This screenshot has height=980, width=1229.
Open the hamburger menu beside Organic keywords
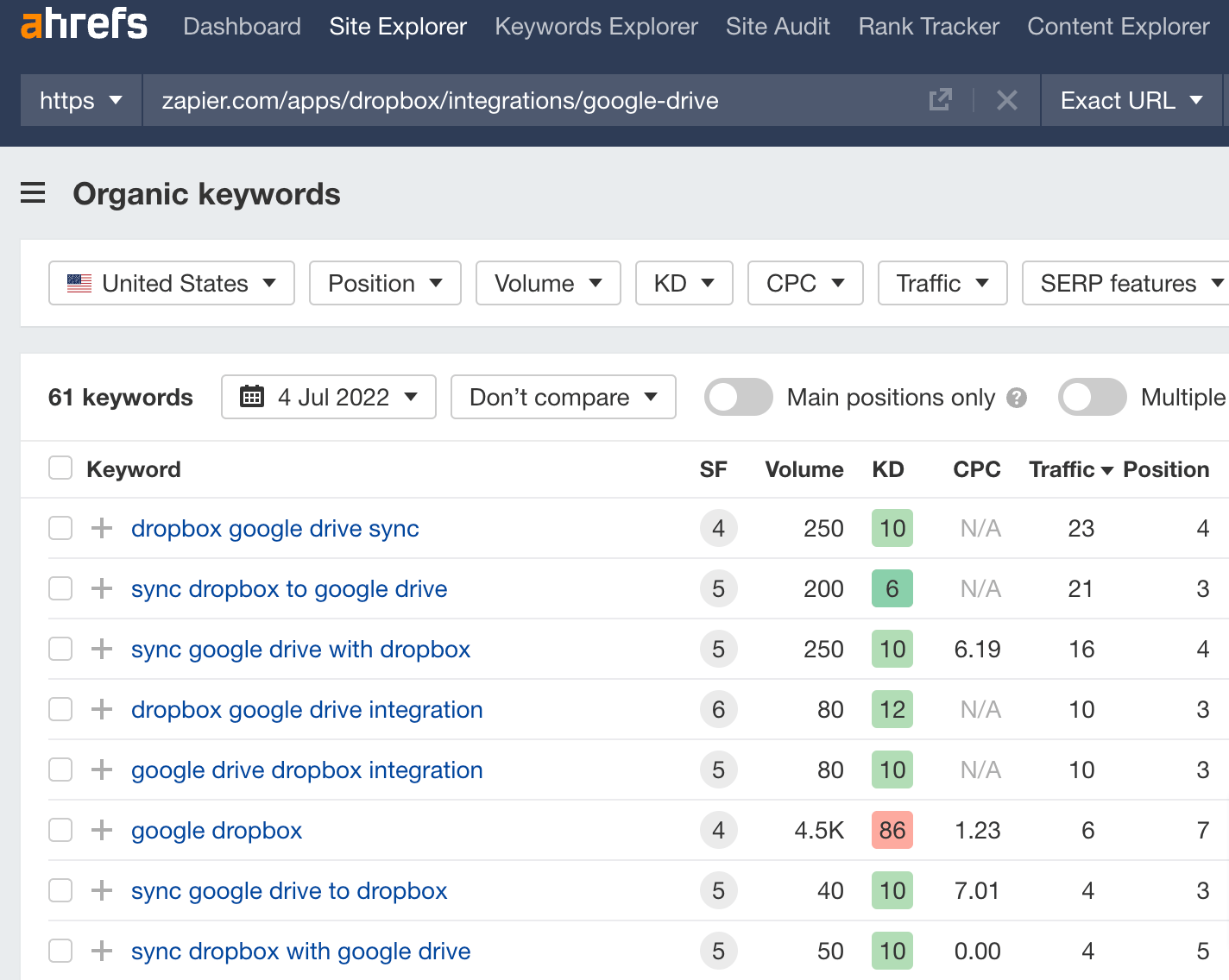point(33,193)
